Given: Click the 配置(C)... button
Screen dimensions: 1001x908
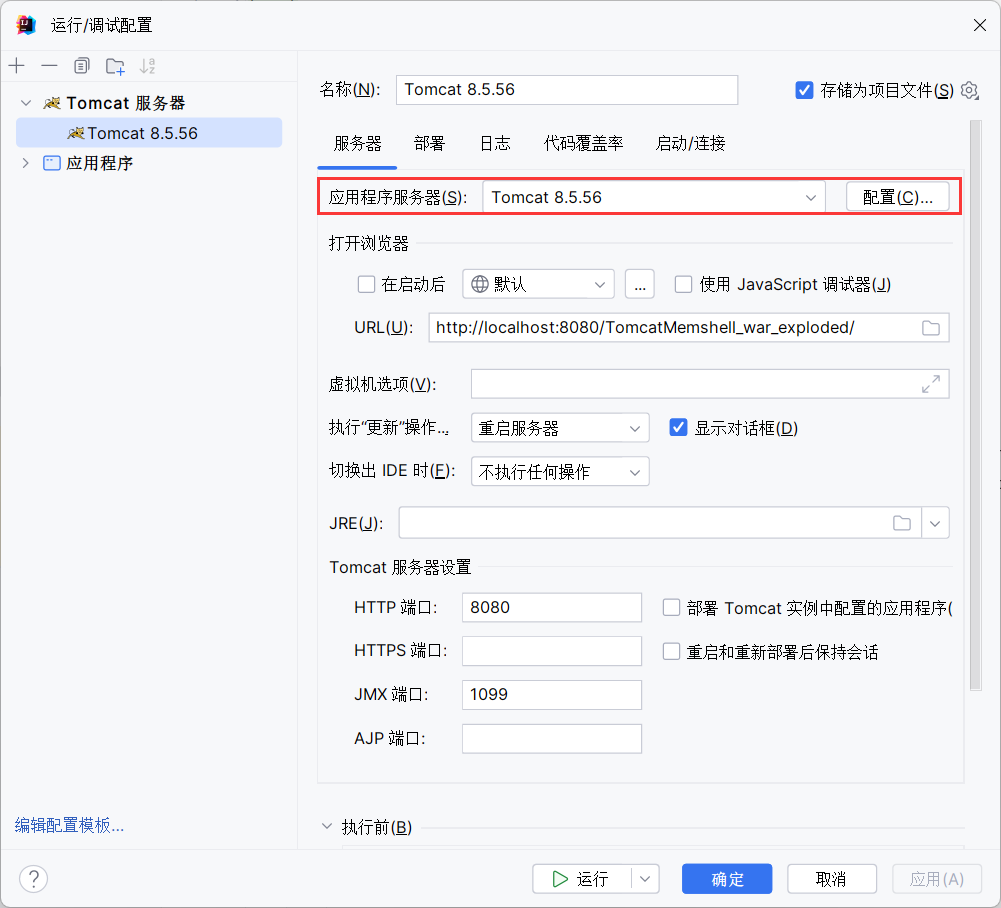Looking at the screenshot, I should pyautogui.click(x=898, y=197).
